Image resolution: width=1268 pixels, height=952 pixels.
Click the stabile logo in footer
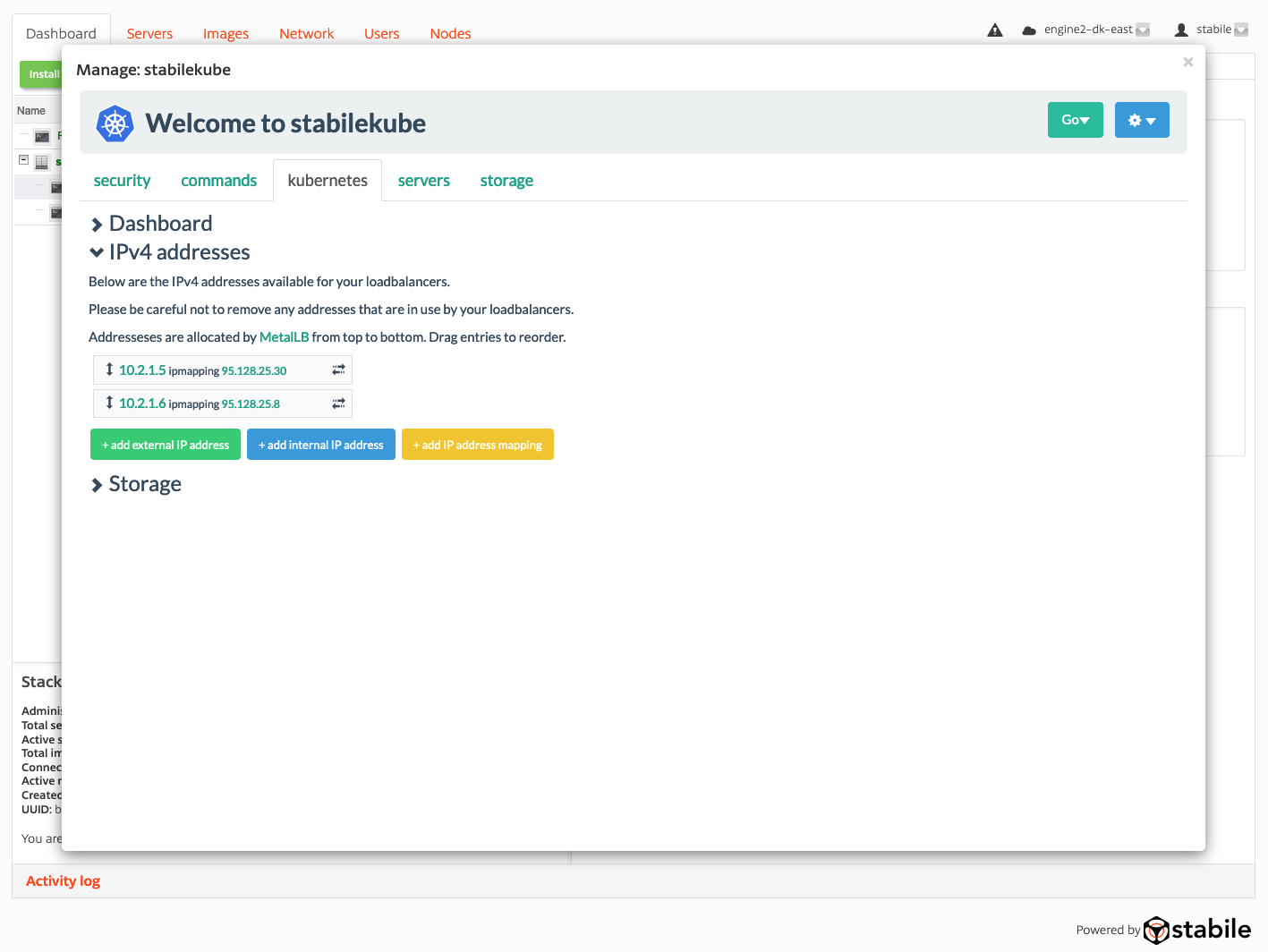[1197, 930]
